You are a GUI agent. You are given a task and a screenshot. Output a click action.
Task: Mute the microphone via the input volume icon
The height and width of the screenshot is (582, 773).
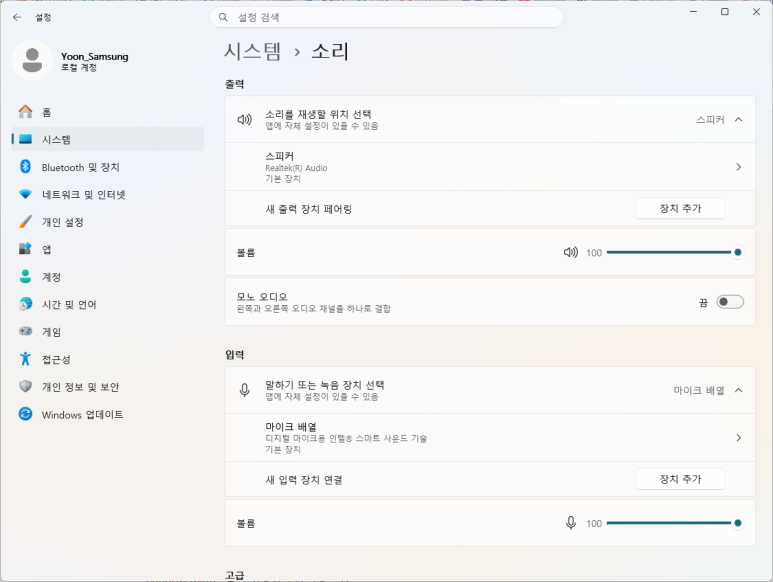[x=571, y=523]
